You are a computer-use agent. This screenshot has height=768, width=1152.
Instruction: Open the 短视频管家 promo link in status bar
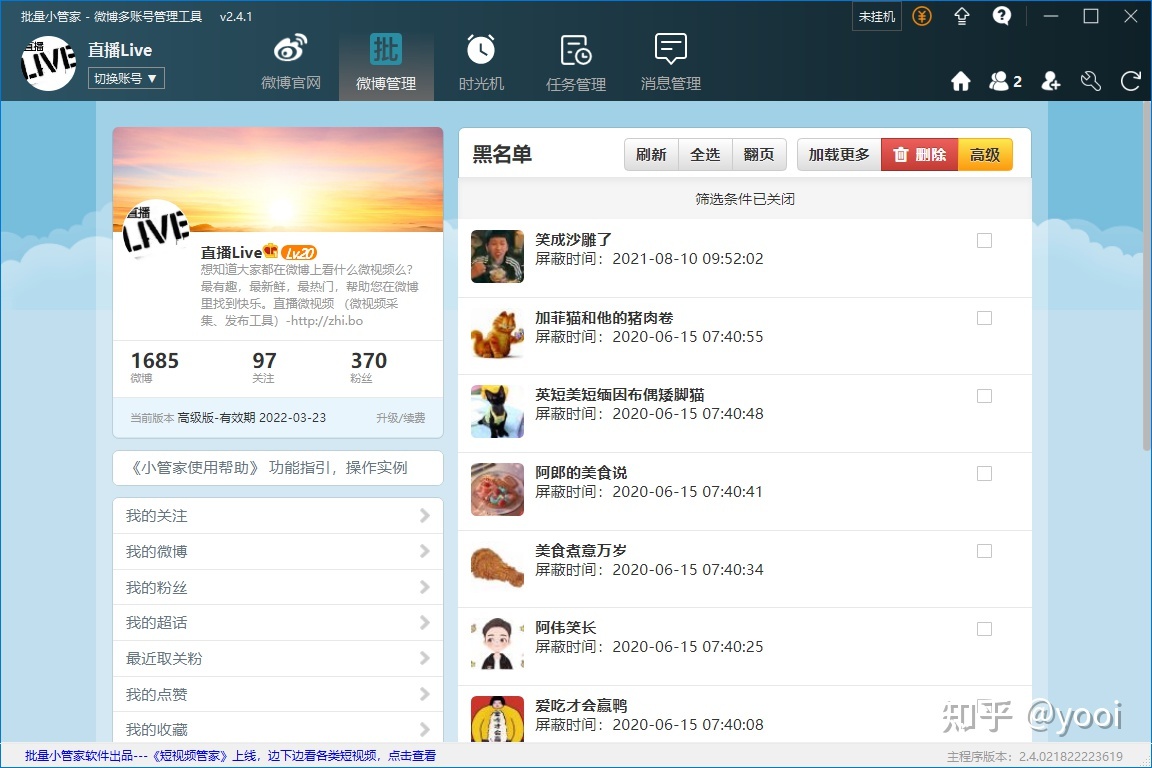point(230,756)
